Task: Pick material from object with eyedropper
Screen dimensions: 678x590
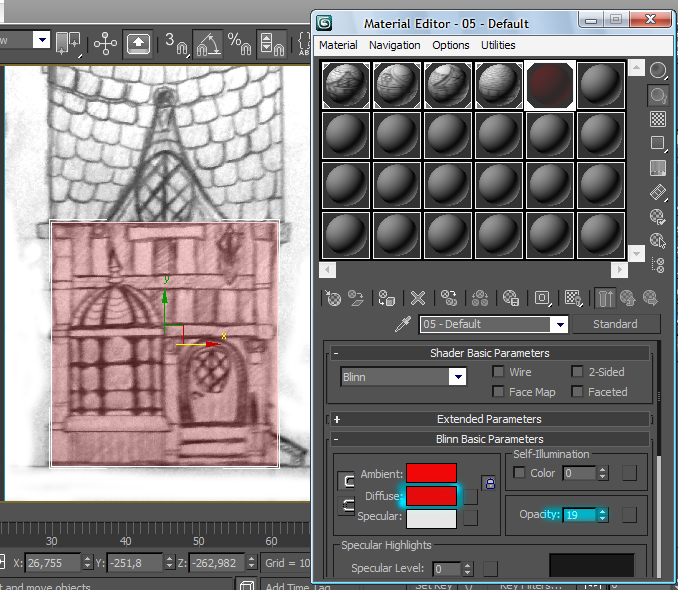Action: (x=404, y=324)
